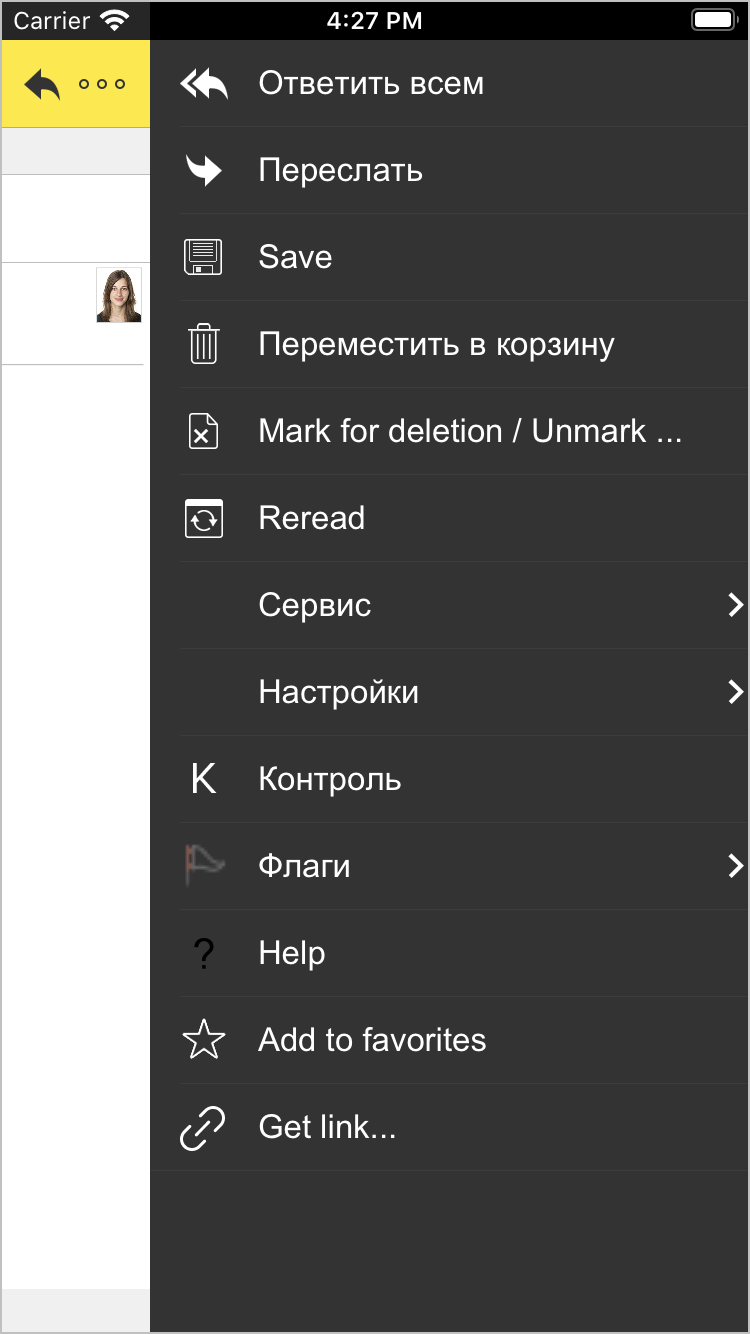
Task: Open the Help menu item
Action: click(x=292, y=953)
